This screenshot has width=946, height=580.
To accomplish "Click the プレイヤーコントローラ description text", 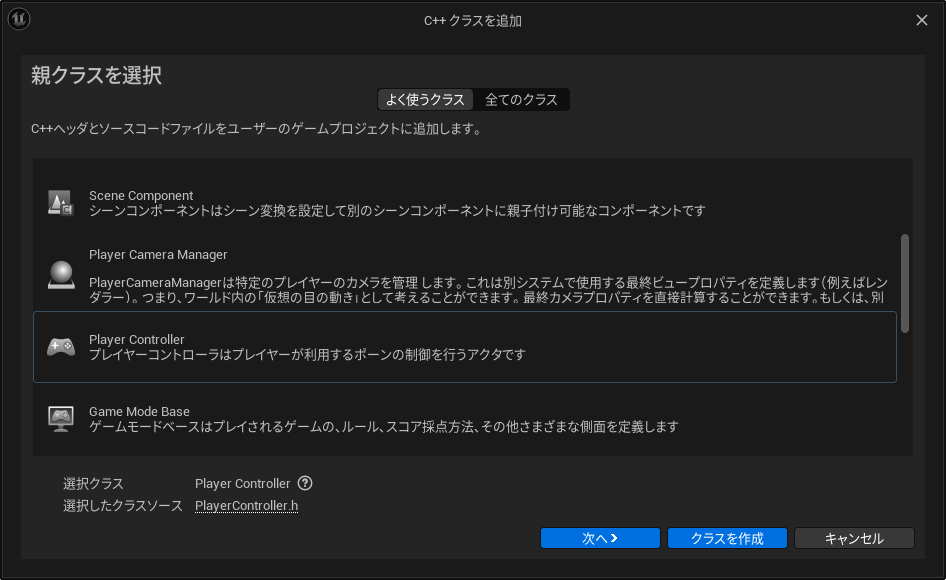I will coord(308,355).
